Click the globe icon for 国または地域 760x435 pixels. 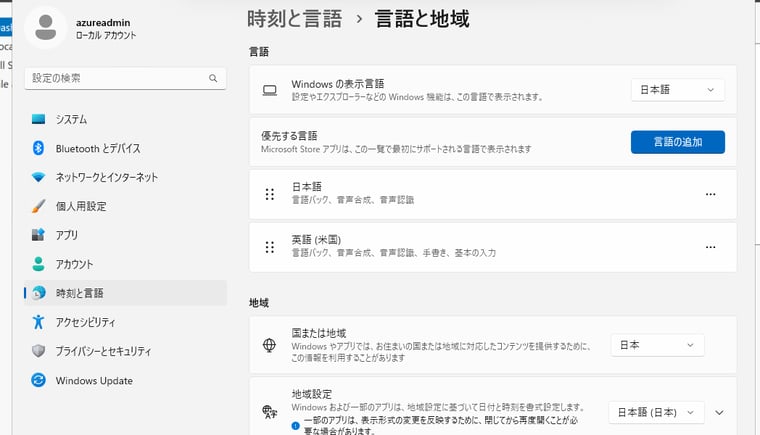[269, 345]
